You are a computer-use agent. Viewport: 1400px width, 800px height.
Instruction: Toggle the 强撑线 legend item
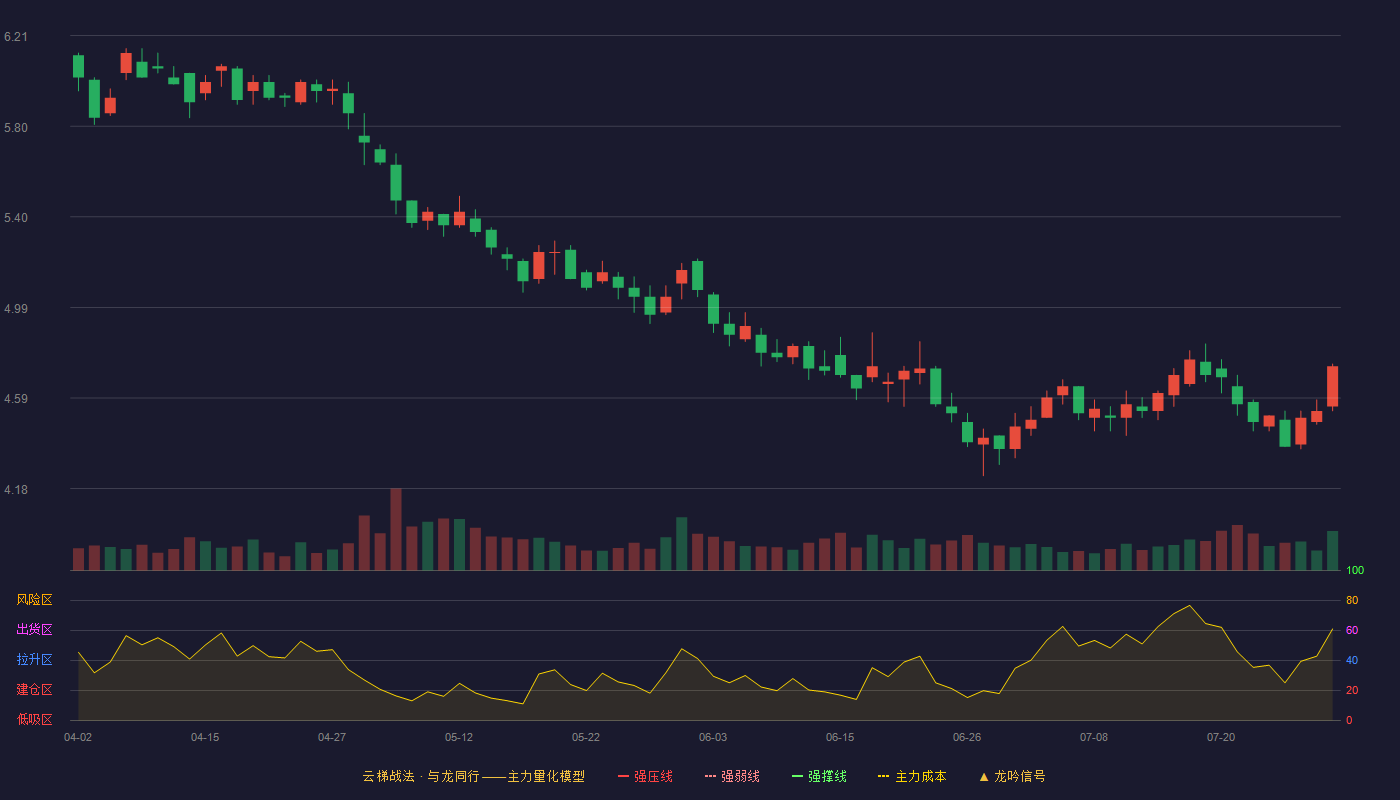[x=819, y=776]
